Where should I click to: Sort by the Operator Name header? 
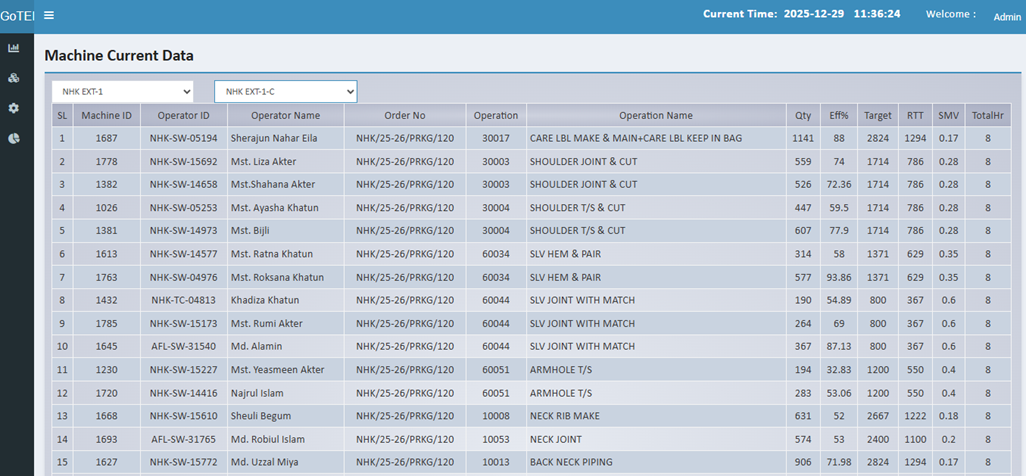285,116
